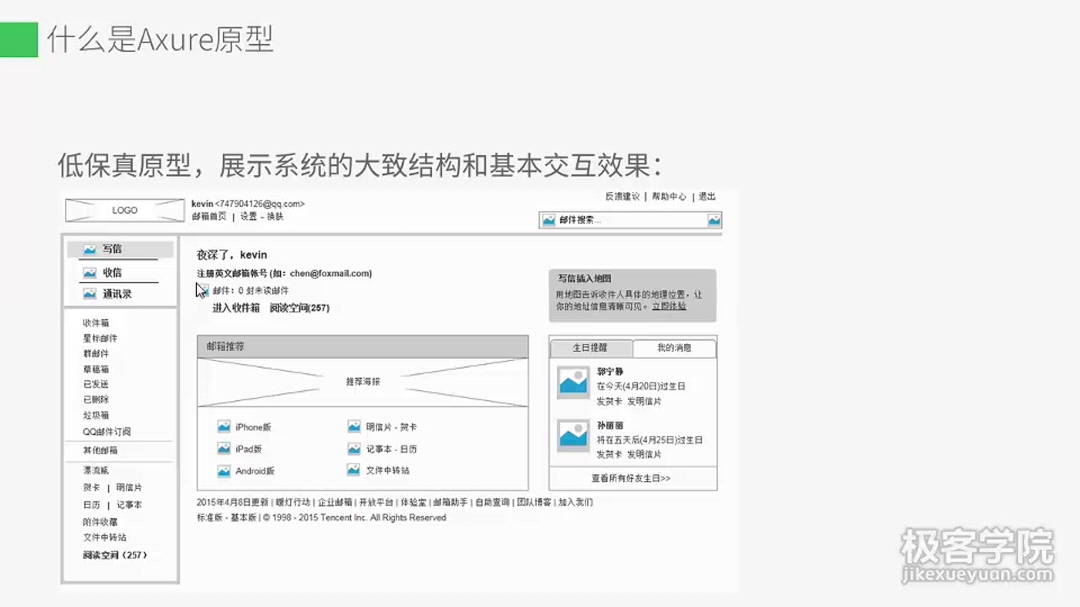The image size is (1080, 607).
Task: Click 查看所有好友生日>> link
Action: 631,478
